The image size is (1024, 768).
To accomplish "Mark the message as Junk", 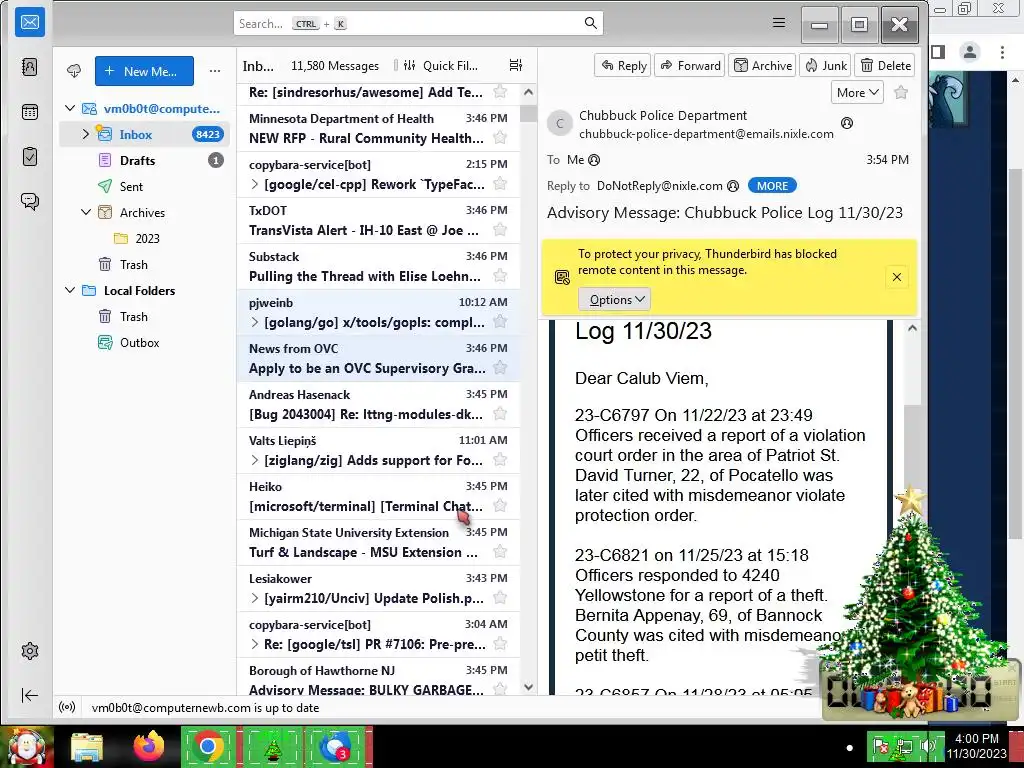I will [825, 65].
